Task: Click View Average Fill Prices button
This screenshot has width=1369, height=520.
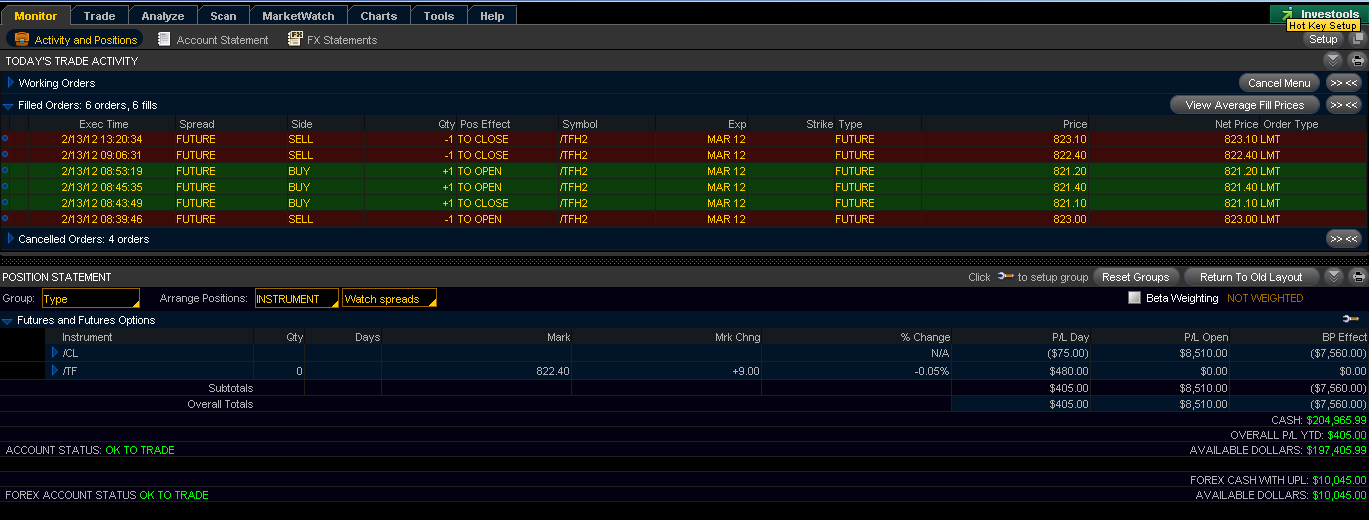Action: point(1245,105)
